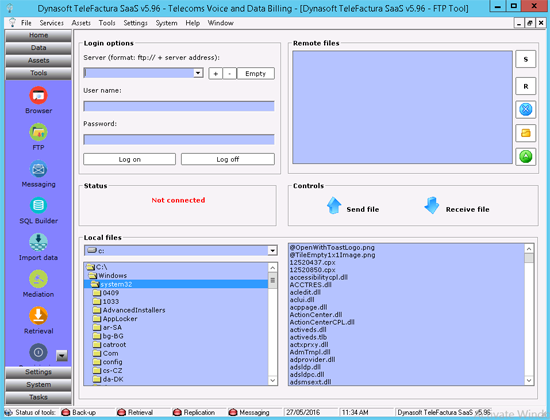Open the Import data icon

38,242
